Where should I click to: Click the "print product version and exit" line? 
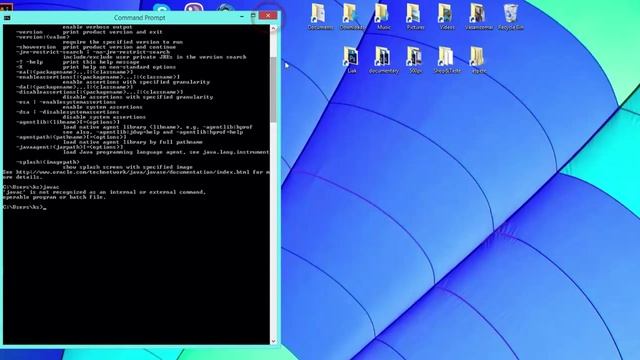pyautogui.click(x=112, y=32)
